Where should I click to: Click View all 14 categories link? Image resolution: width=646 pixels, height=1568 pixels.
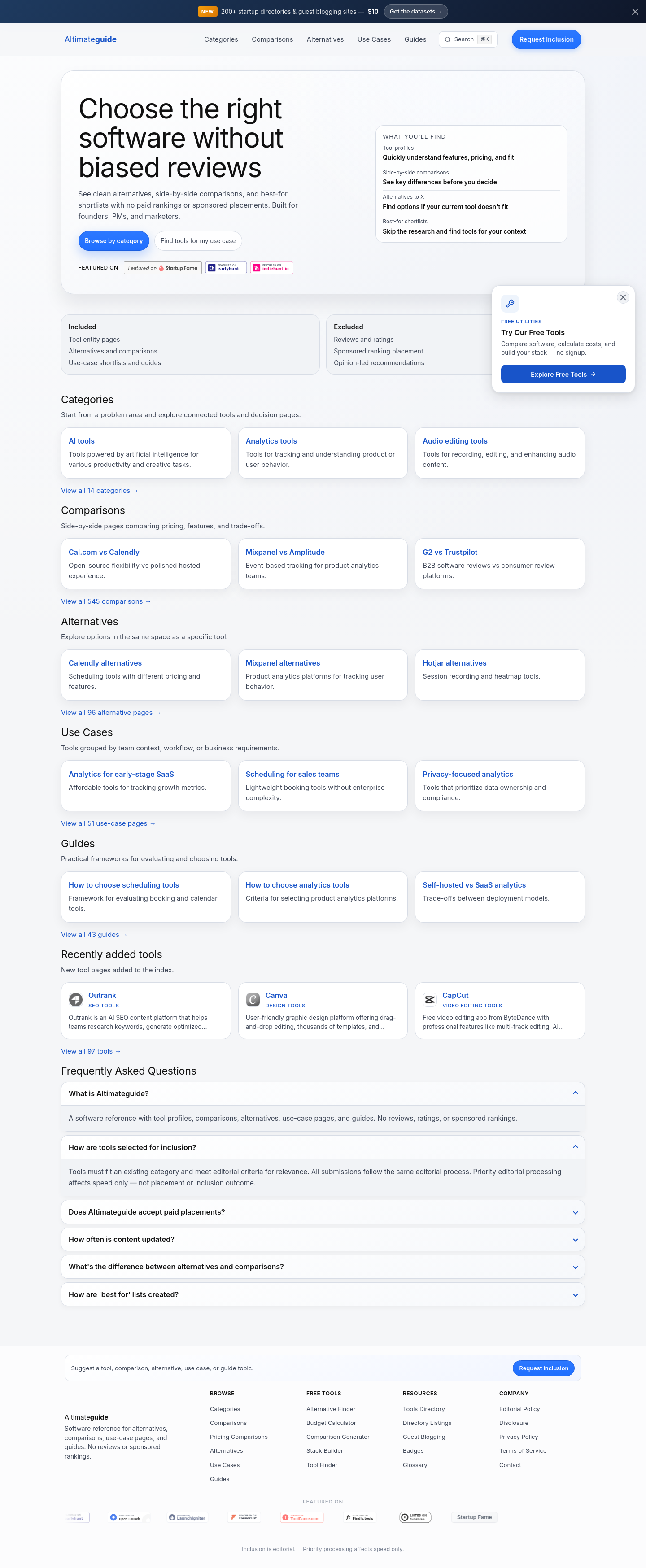tap(100, 491)
